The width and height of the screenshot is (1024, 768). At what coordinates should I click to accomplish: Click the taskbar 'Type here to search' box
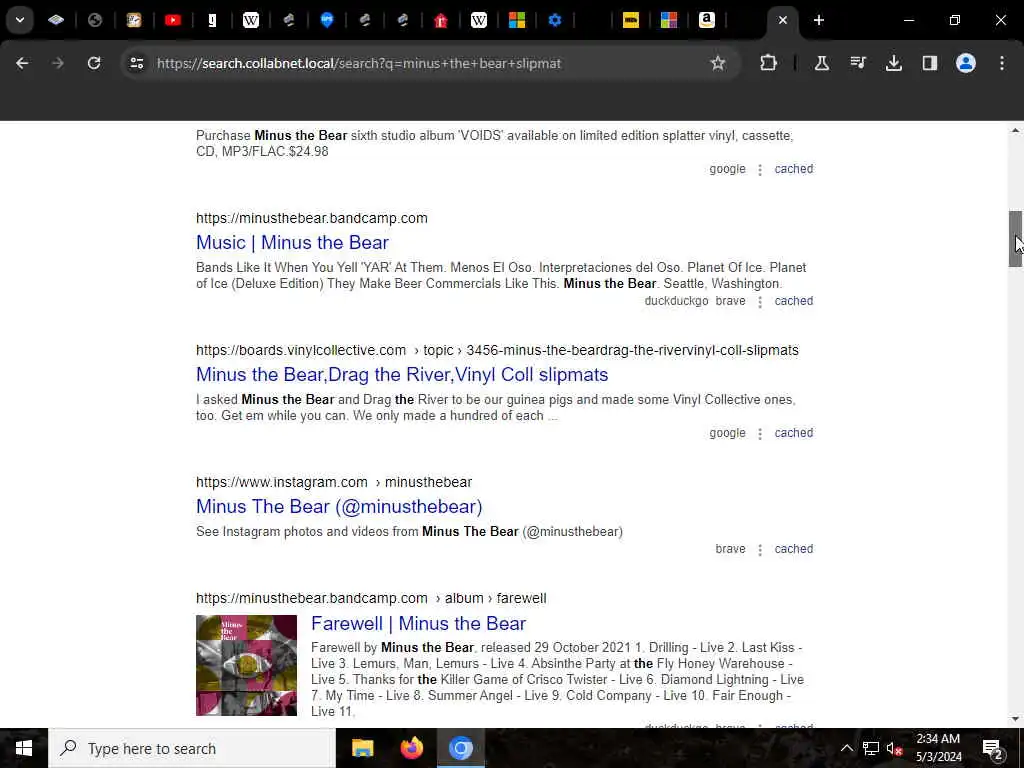point(192,748)
